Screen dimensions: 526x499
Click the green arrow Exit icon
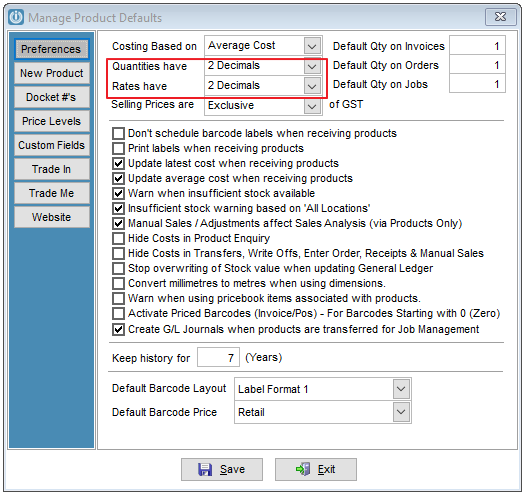coord(303,469)
